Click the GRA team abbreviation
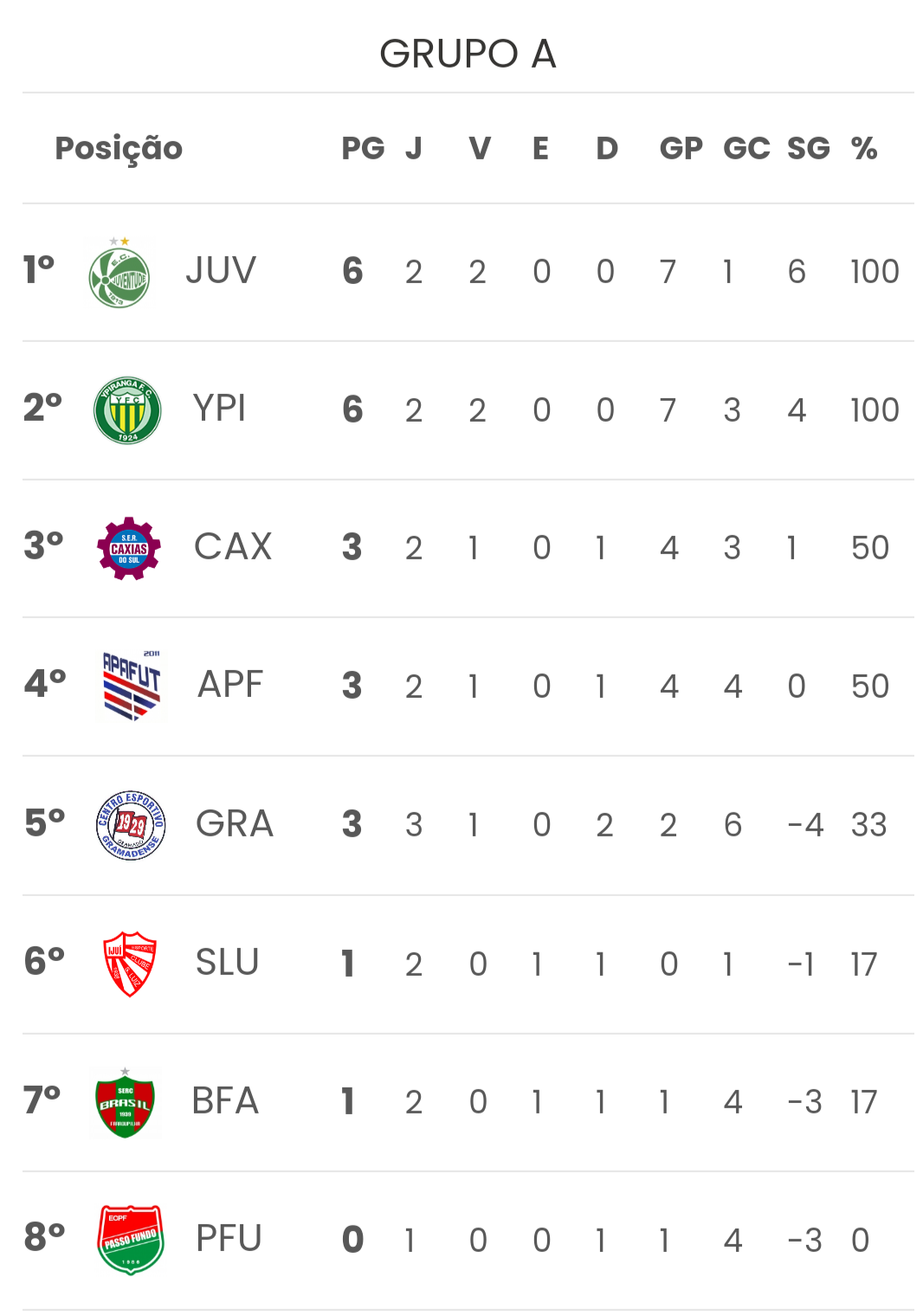 pos(235,824)
